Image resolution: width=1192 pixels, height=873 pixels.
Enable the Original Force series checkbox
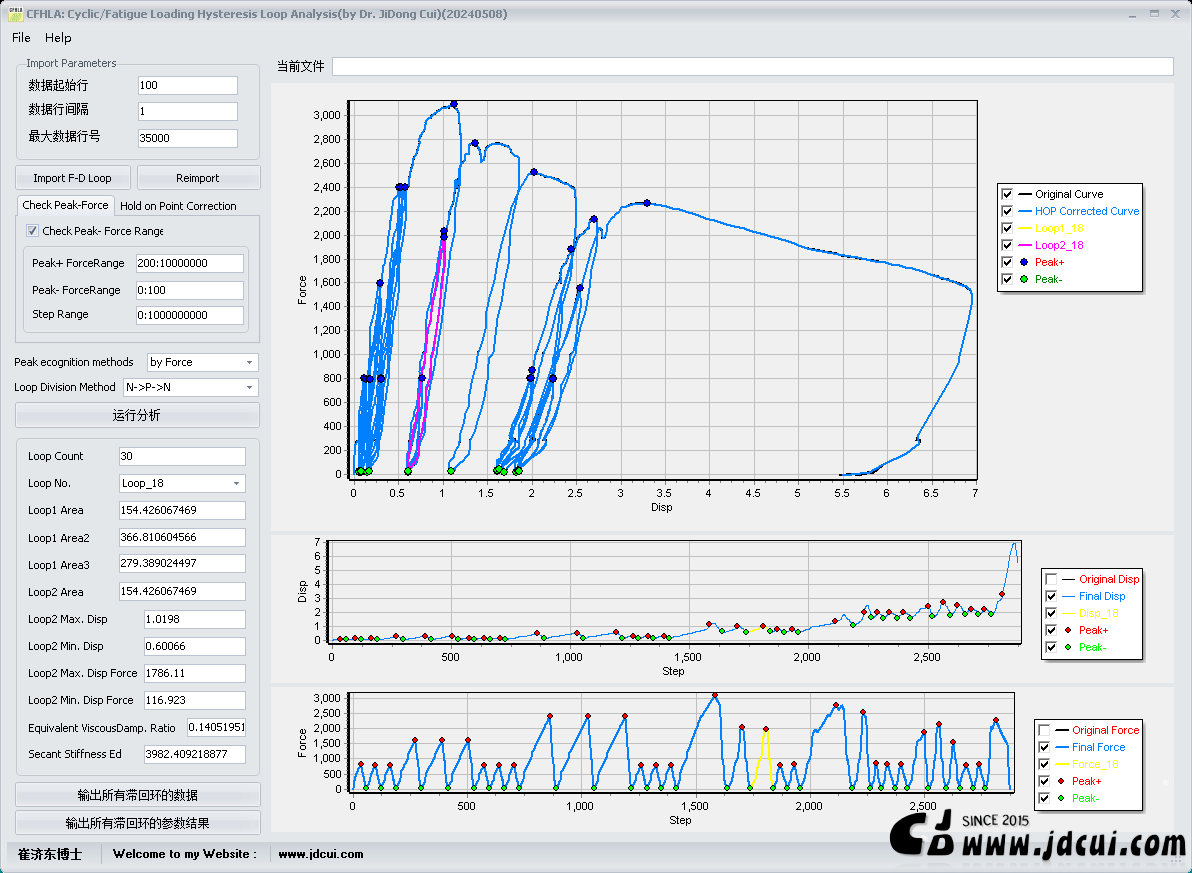1045,730
